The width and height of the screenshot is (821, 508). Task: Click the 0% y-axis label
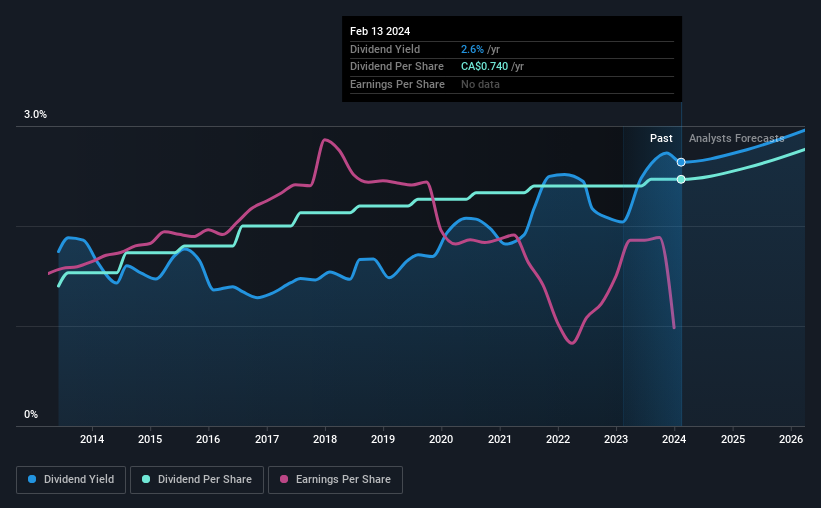point(31,414)
